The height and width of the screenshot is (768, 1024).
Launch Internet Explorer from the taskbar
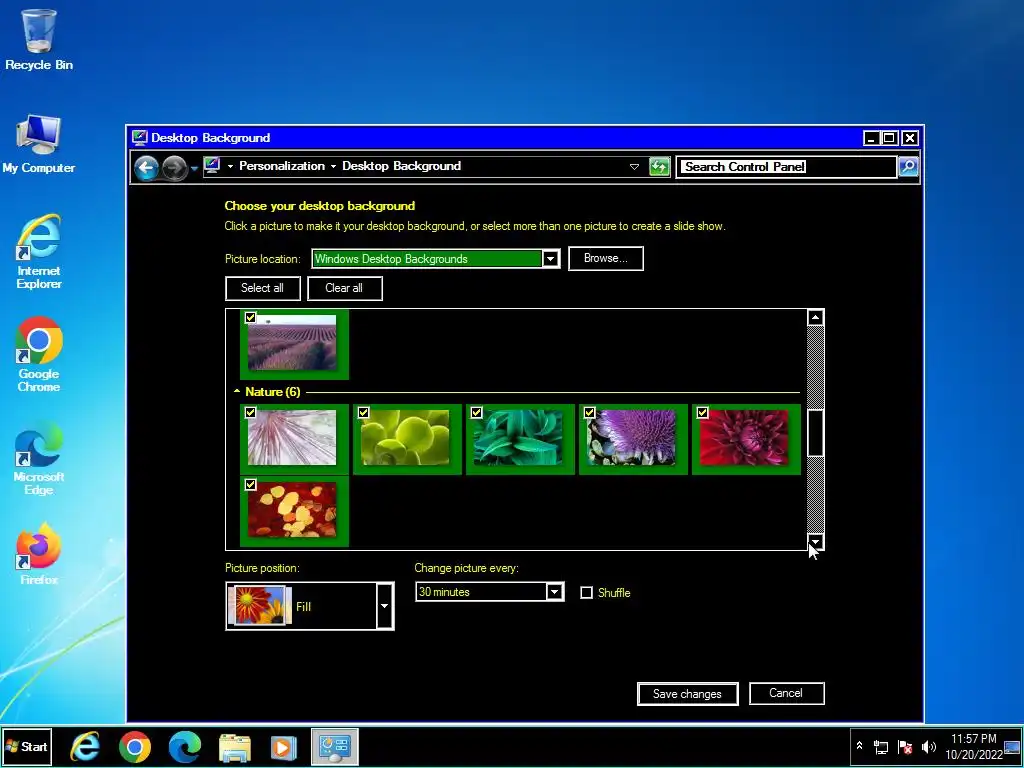(85, 746)
